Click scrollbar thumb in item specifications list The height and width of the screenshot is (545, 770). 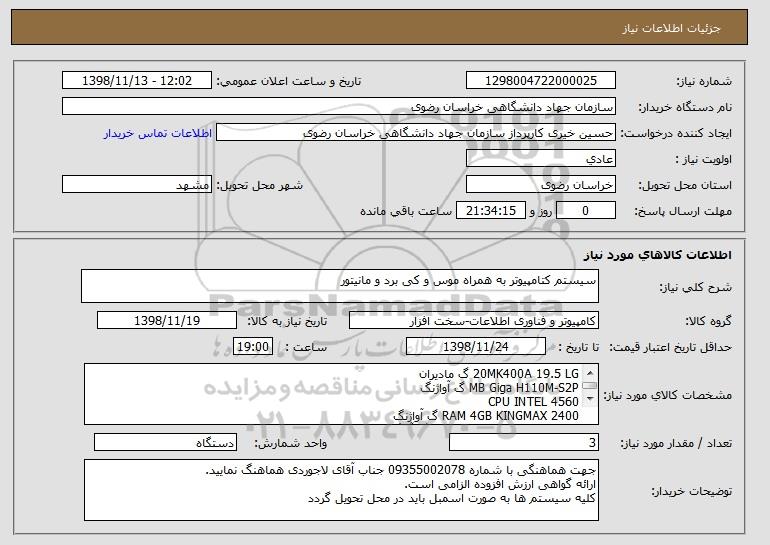[x=590, y=386]
